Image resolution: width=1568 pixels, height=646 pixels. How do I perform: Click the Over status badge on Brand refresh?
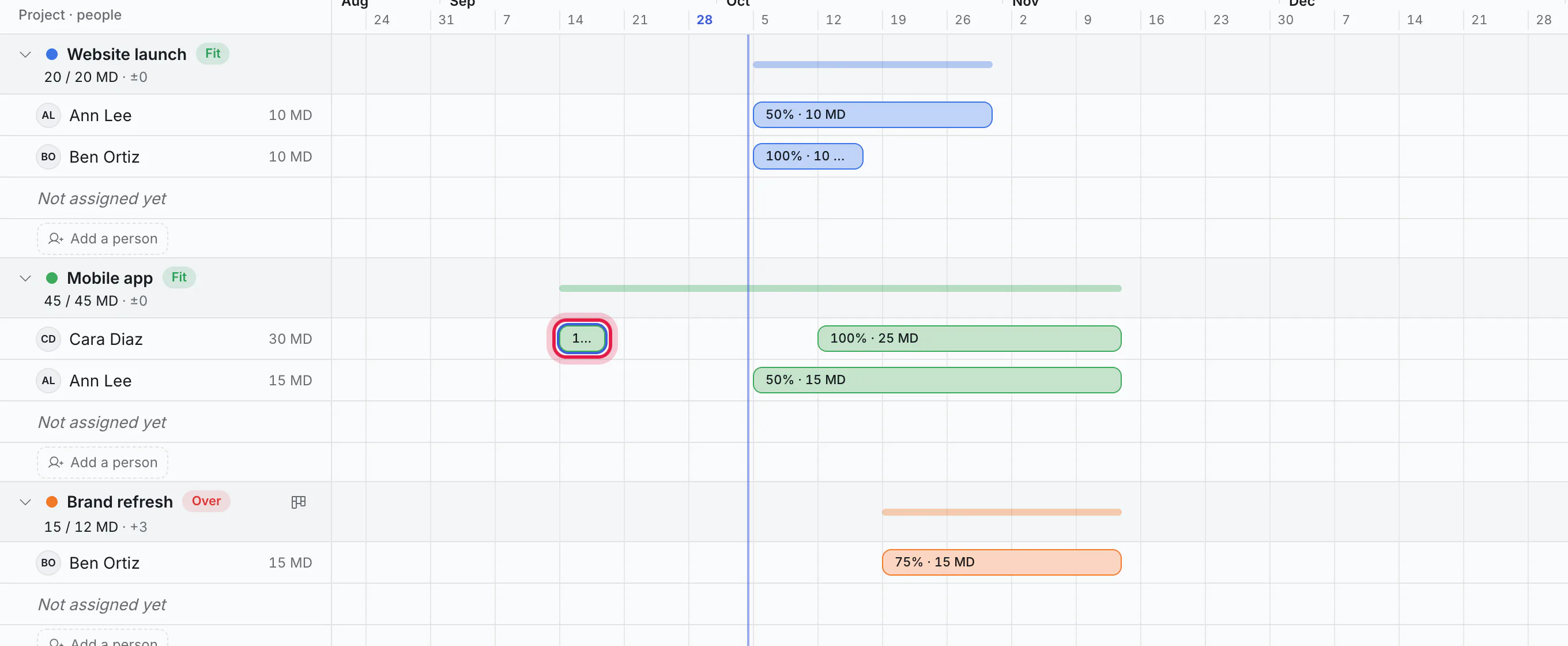pyautogui.click(x=206, y=501)
